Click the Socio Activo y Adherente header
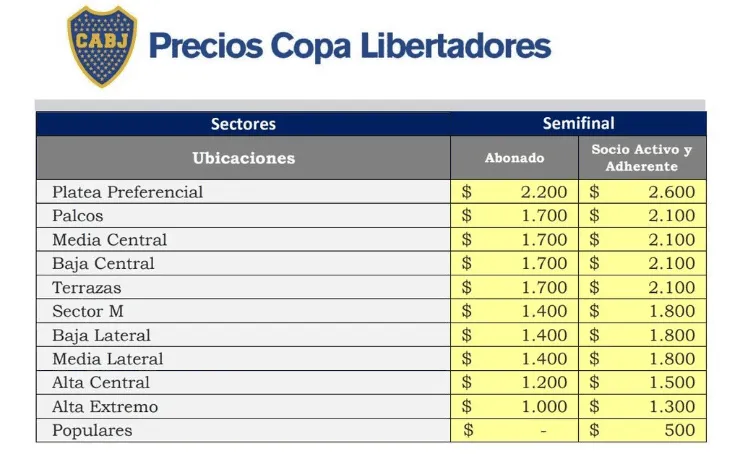740x454 pixels. [642, 158]
